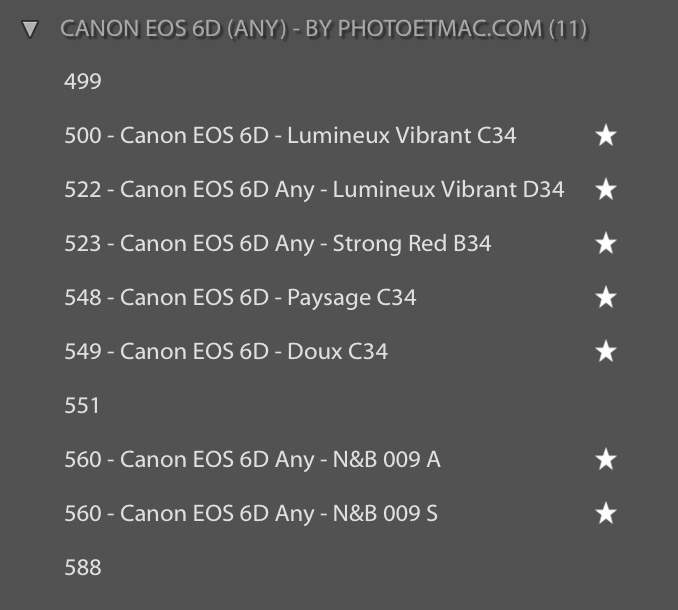Toggle the favorite star for Paysage C34
This screenshot has height=610, width=678.
[605, 298]
